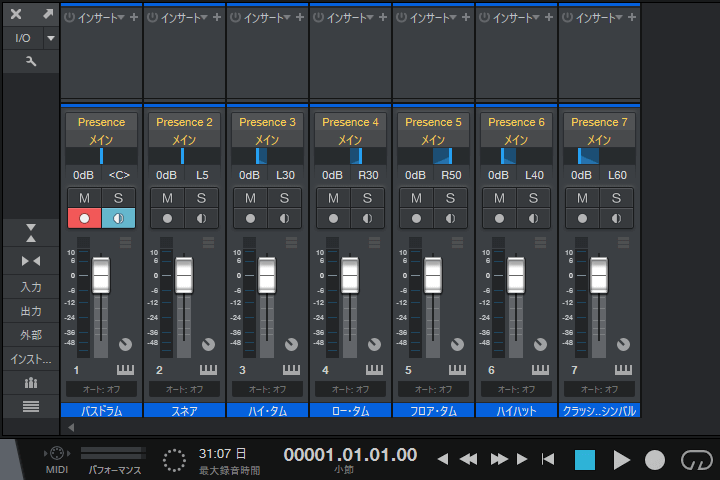
Task: Solo the スネア channel
Action: click(x=201, y=198)
